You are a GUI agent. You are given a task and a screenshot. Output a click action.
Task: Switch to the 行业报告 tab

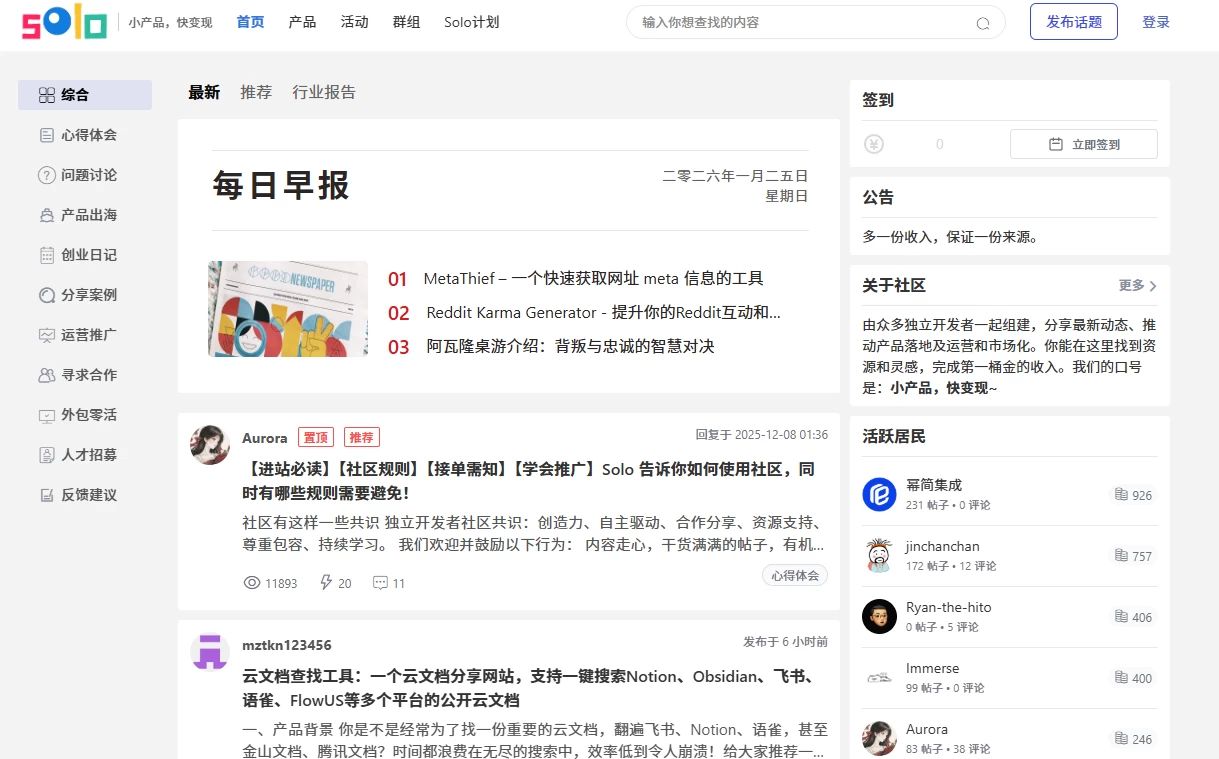[324, 92]
